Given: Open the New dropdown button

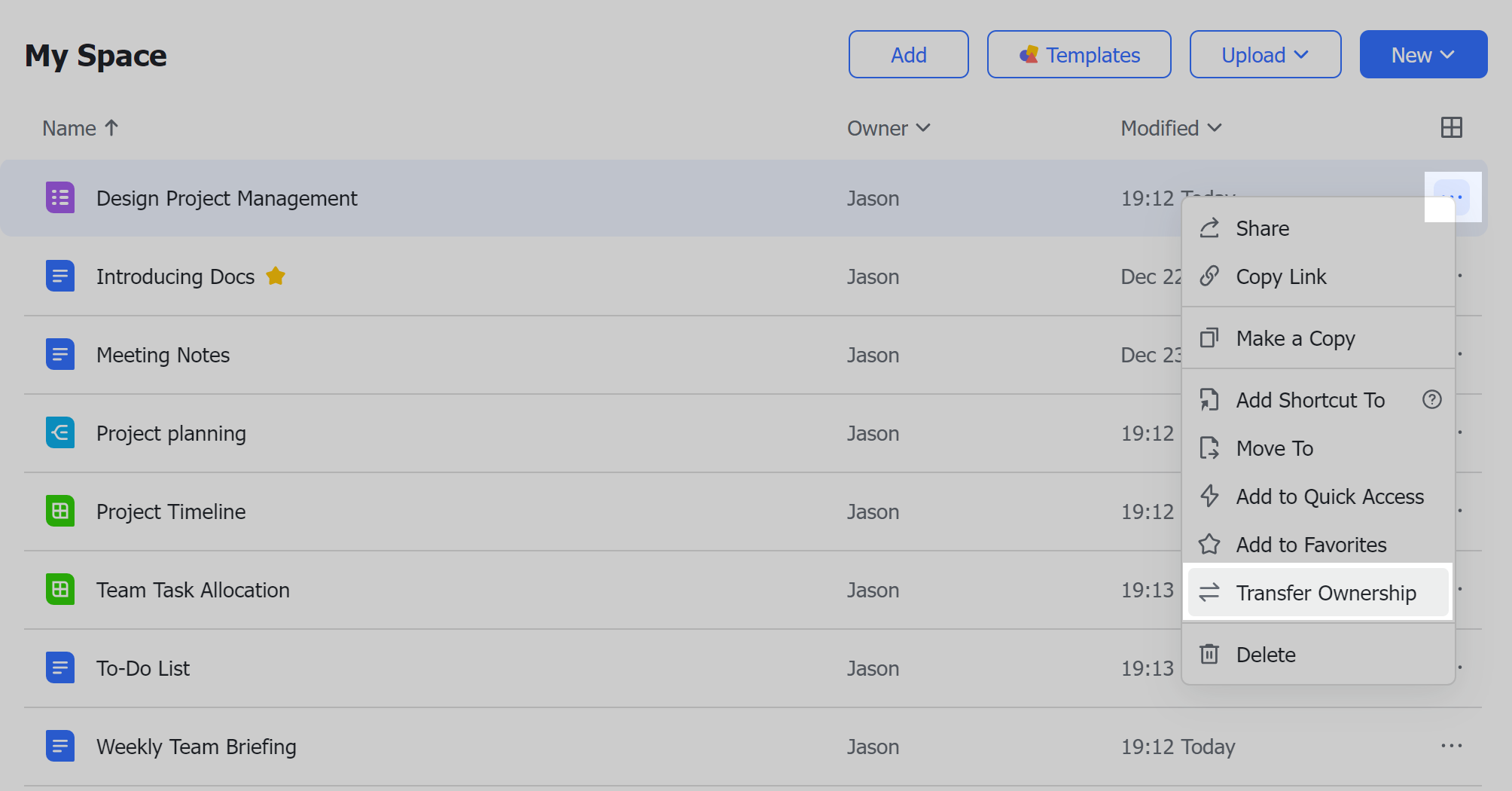Looking at the screenshot, I should (x=1422, y=55).
